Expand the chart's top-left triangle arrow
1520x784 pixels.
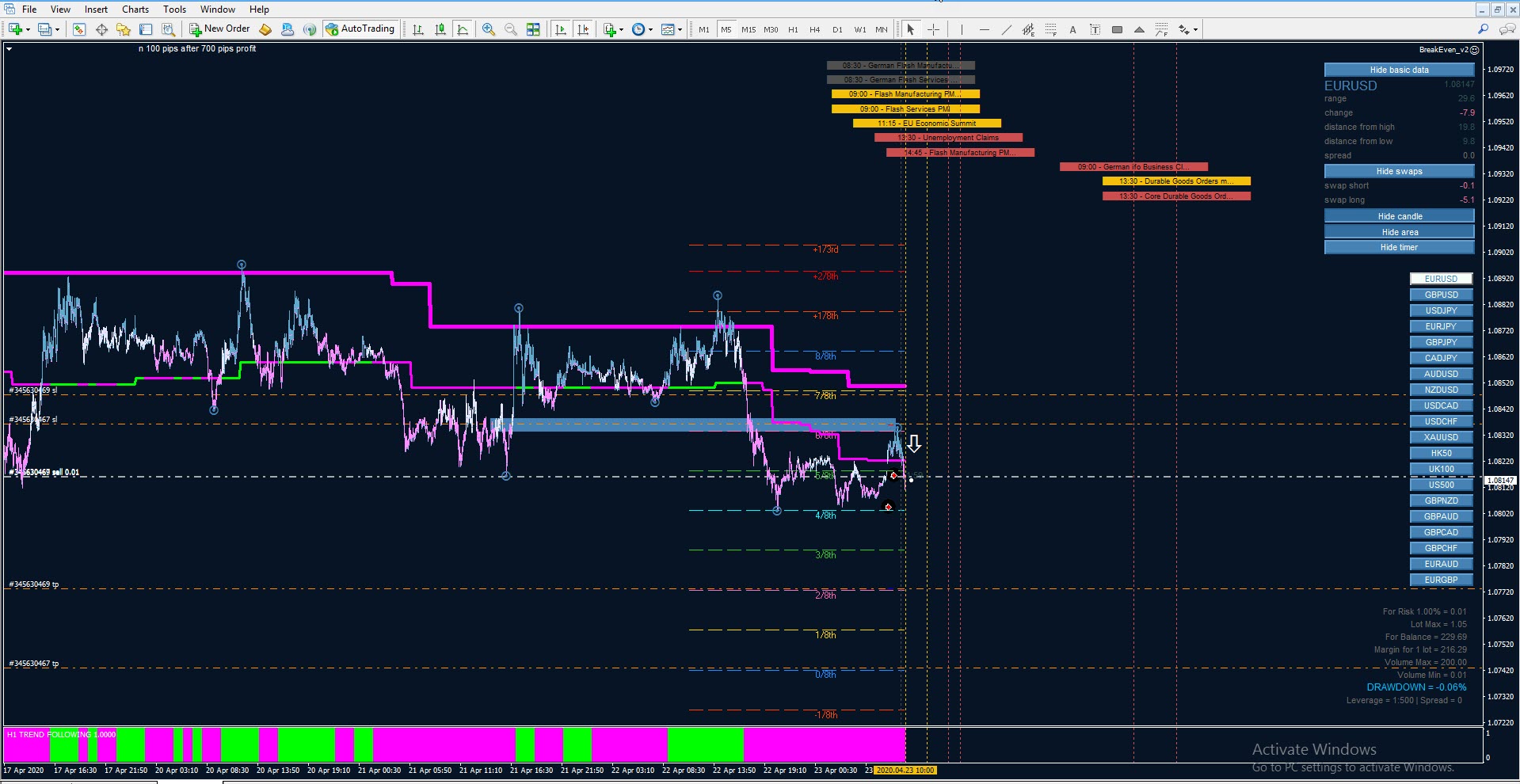pyautogui.click(x=10, y=49)
